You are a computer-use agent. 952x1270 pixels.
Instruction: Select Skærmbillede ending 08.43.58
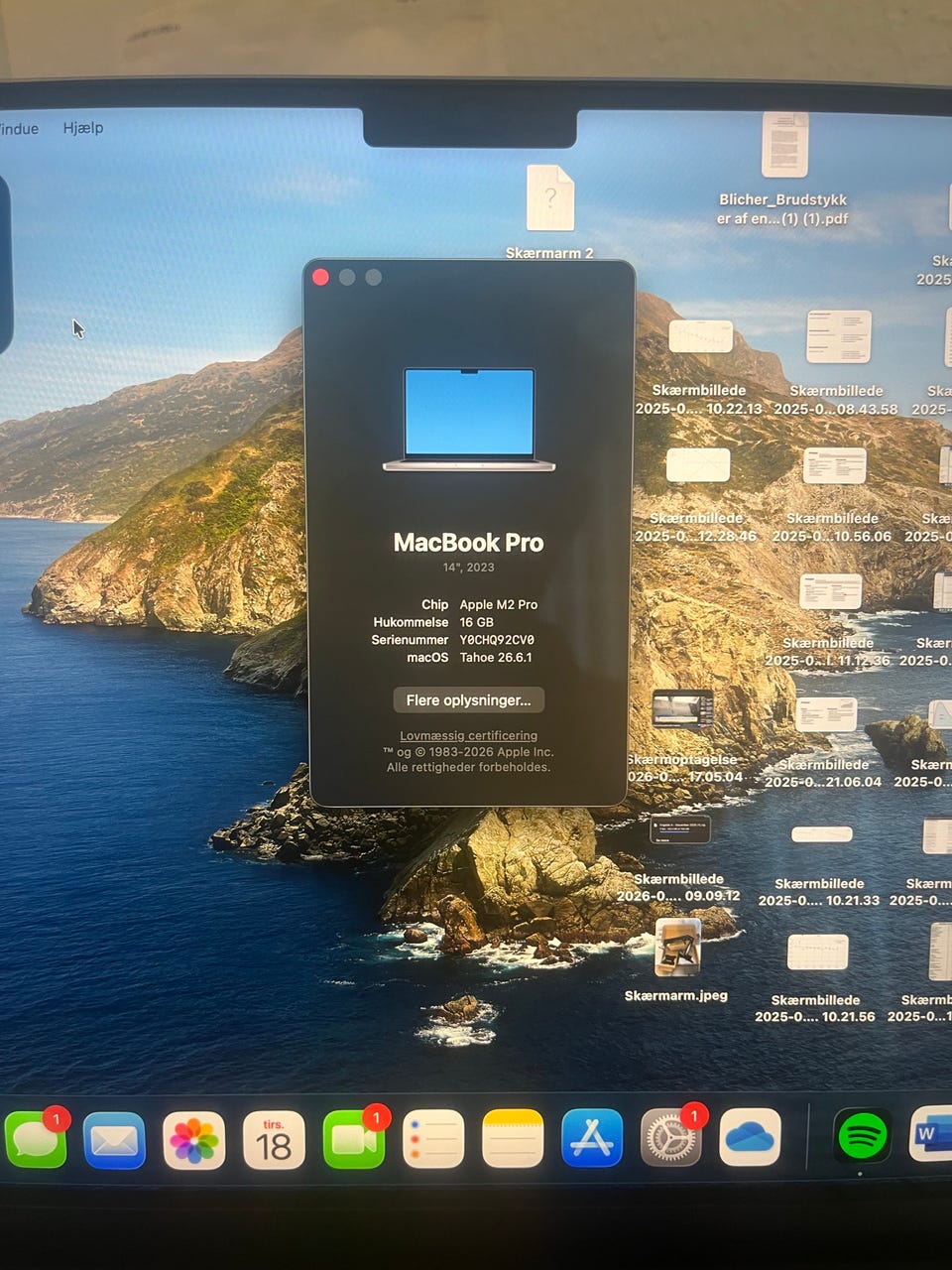click(x=838, y=336)
